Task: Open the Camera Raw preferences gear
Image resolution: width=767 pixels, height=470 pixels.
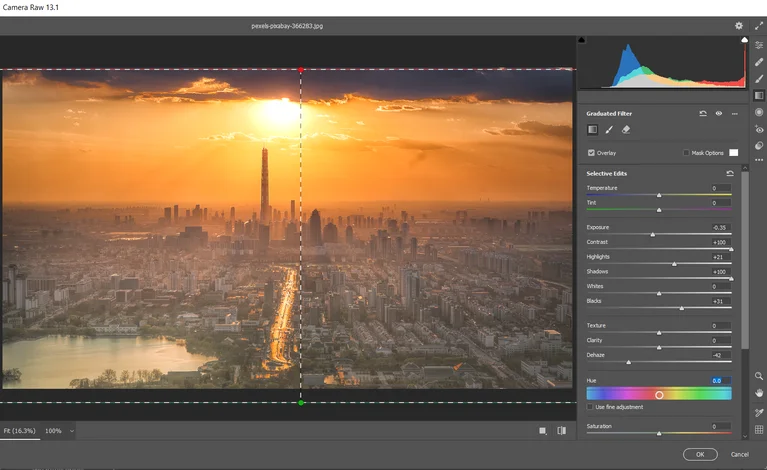Action: 739,26
